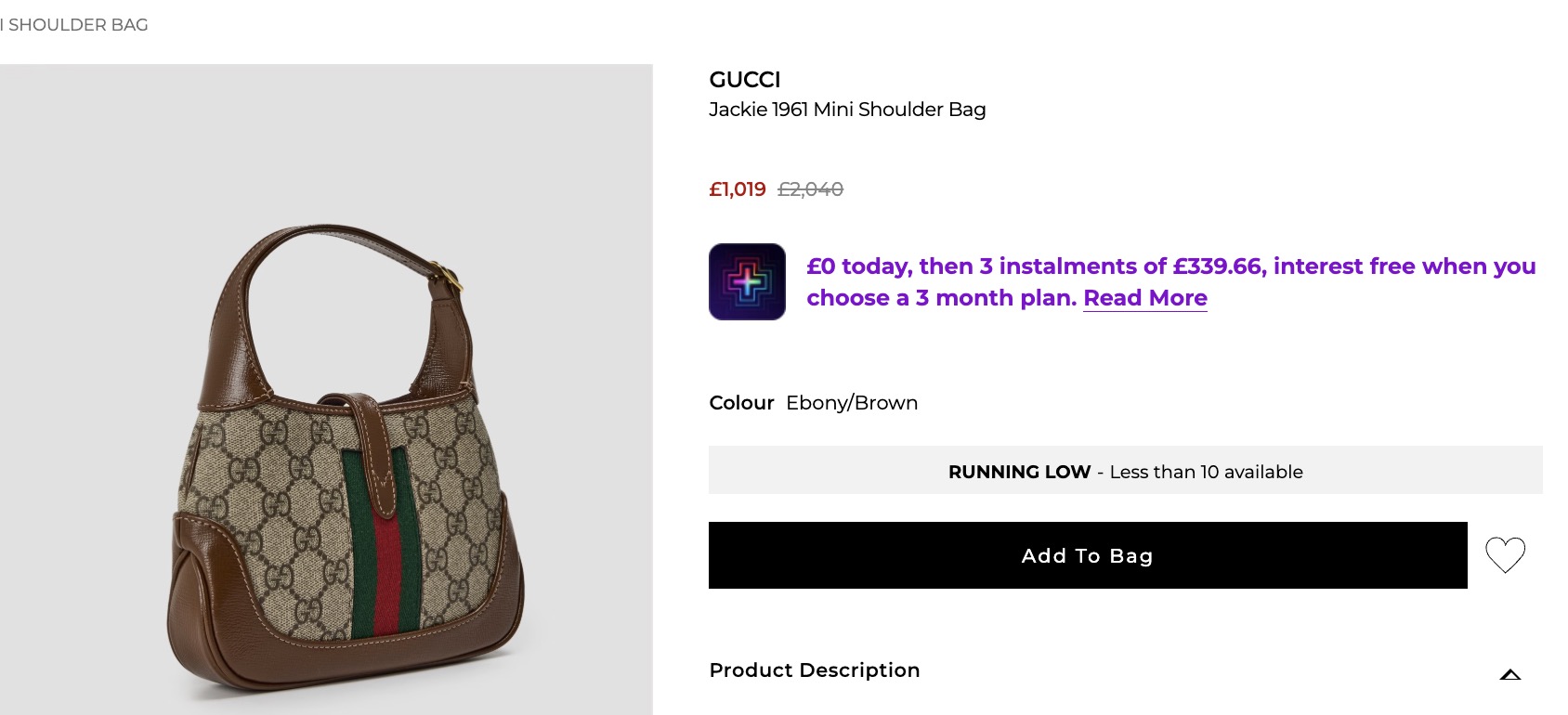Click the crossed-out £2,040 original price
Screen dimensions: 1568x715
pos(810,189)
